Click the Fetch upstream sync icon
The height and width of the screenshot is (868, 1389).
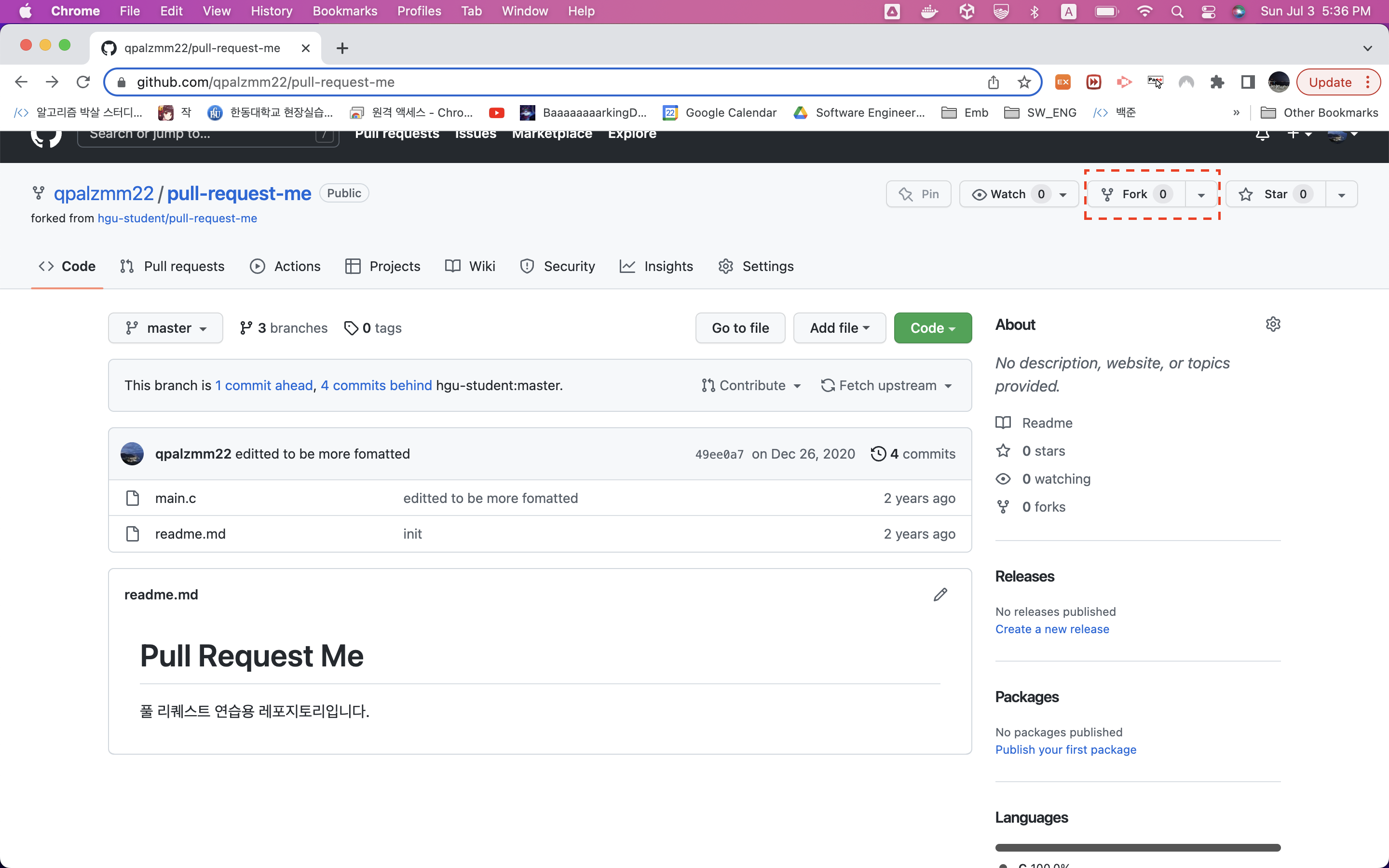click(x=828, y=385)
